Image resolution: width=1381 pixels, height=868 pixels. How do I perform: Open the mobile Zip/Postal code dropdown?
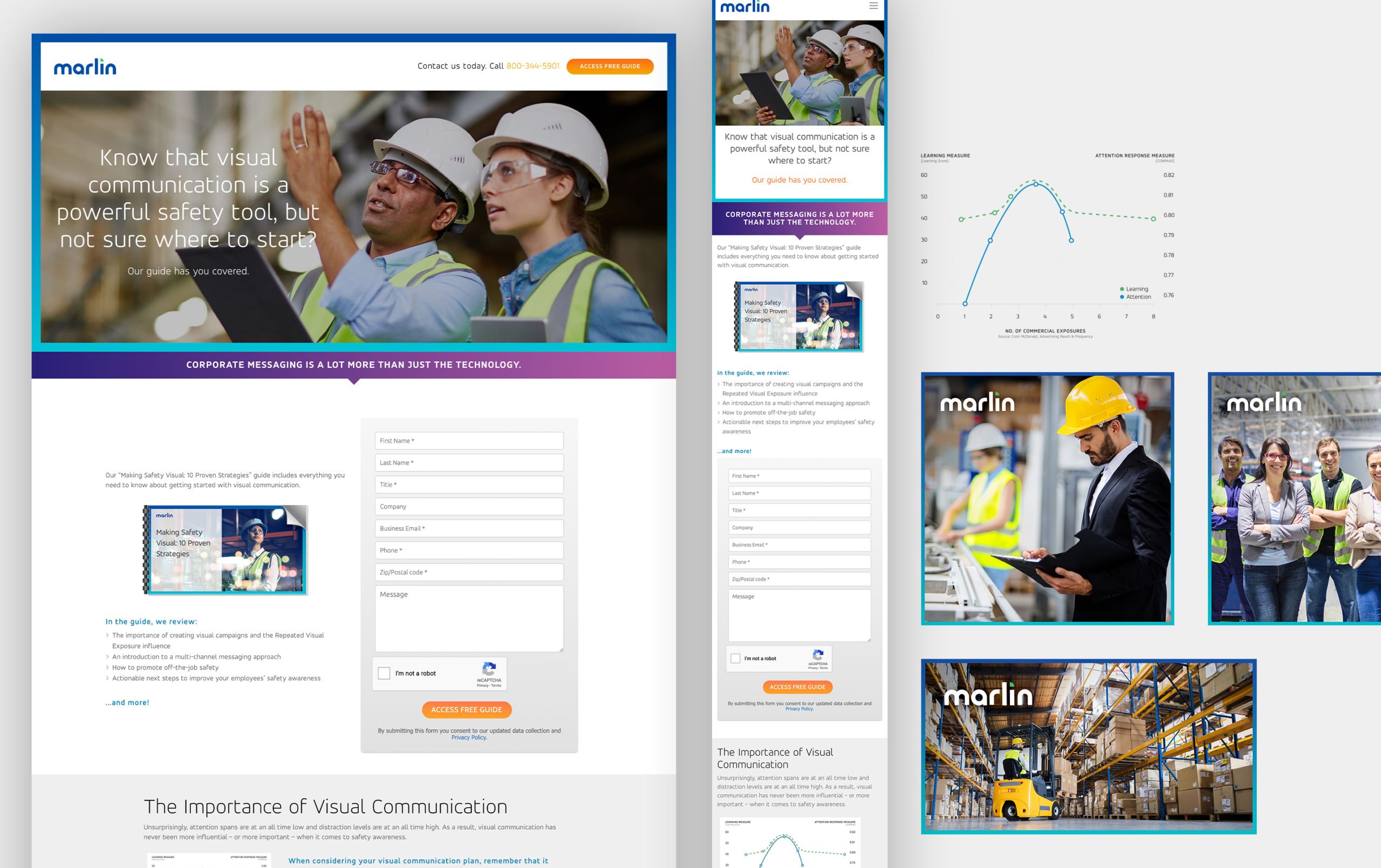point(798,579)
